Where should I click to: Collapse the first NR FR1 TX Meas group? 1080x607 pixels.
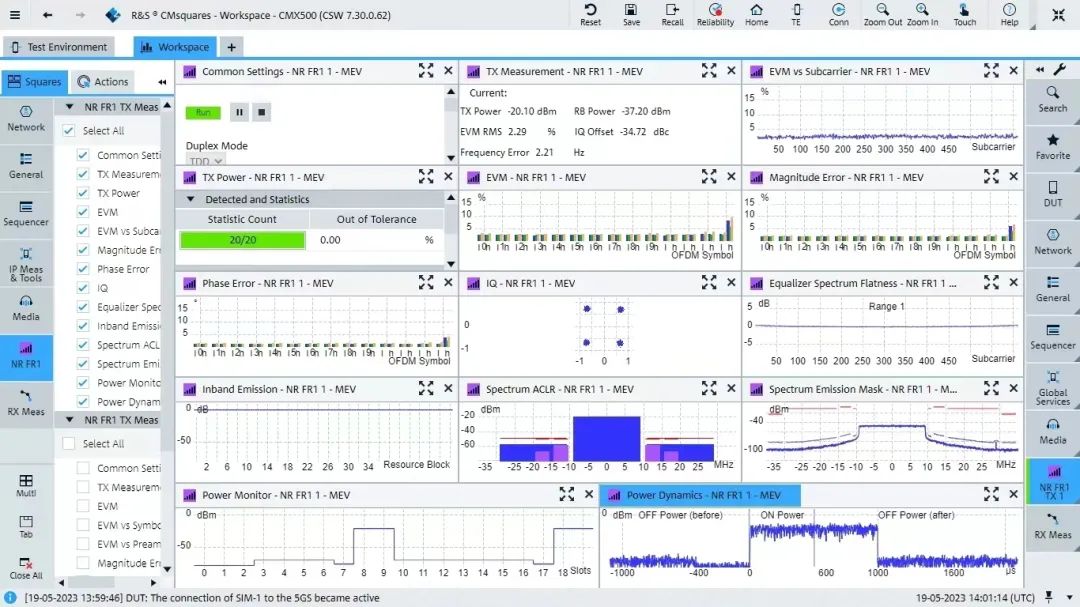click(70, 107)
